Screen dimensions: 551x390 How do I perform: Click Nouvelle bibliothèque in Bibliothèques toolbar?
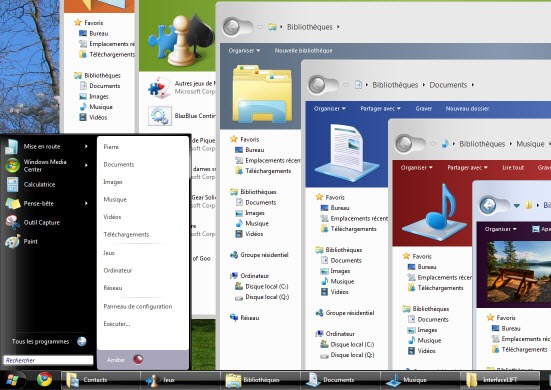coord(304,51)
